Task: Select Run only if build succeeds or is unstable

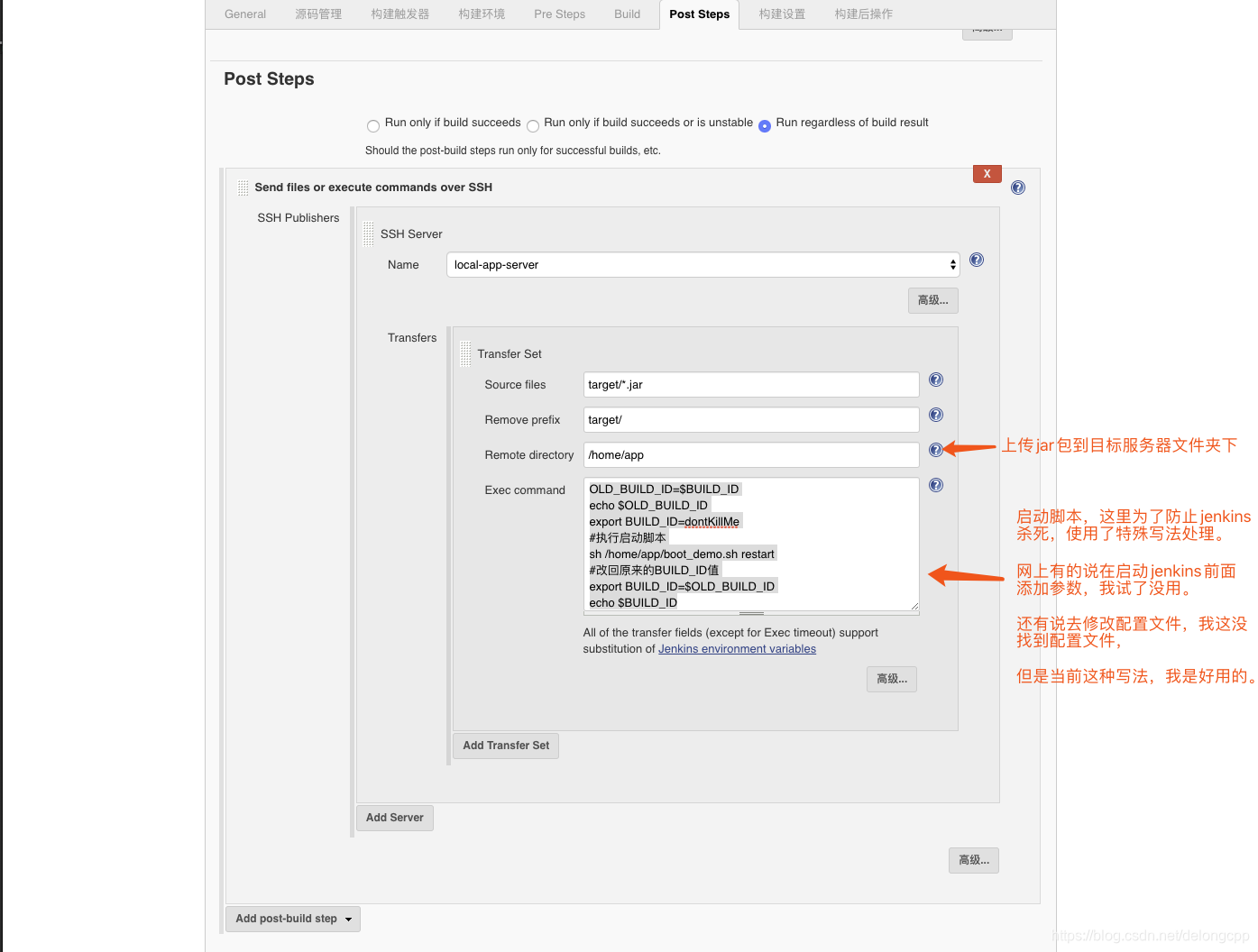Action: click(532, 126)
